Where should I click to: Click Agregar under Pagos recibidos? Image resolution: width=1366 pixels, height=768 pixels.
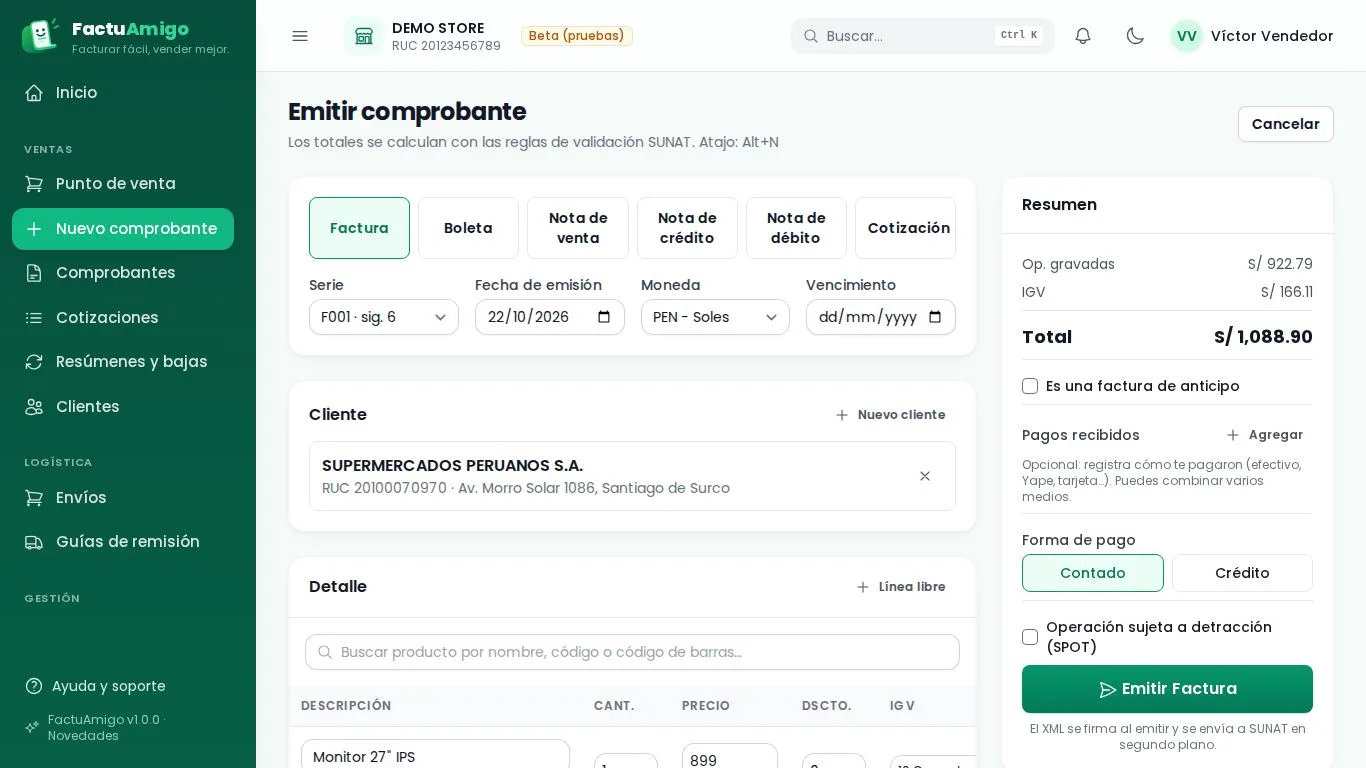pos(1265,435)
